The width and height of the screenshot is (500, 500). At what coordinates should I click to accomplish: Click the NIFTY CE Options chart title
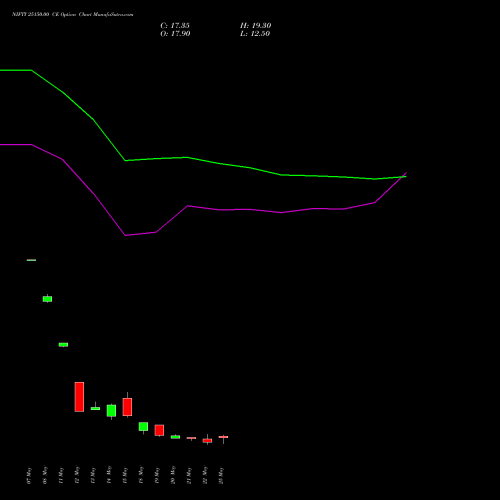point(72,15)
